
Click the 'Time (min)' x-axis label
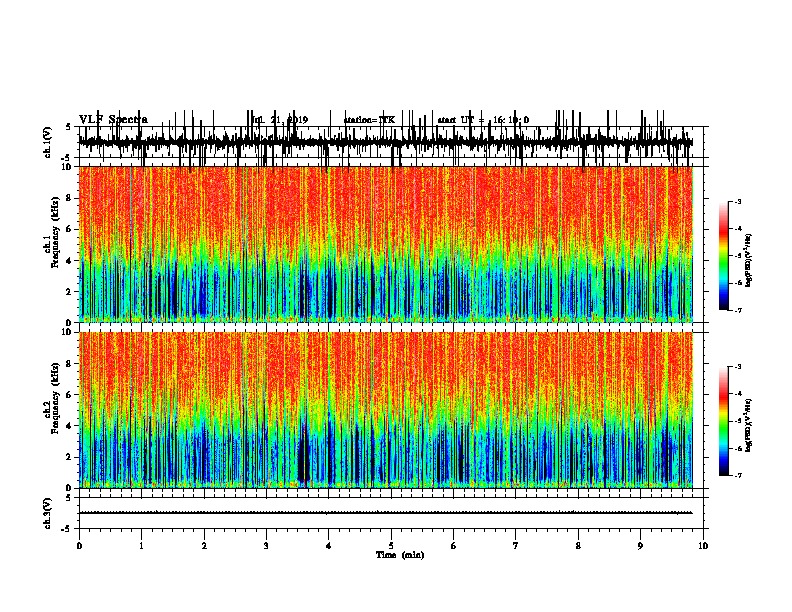(x=400, y=555)
